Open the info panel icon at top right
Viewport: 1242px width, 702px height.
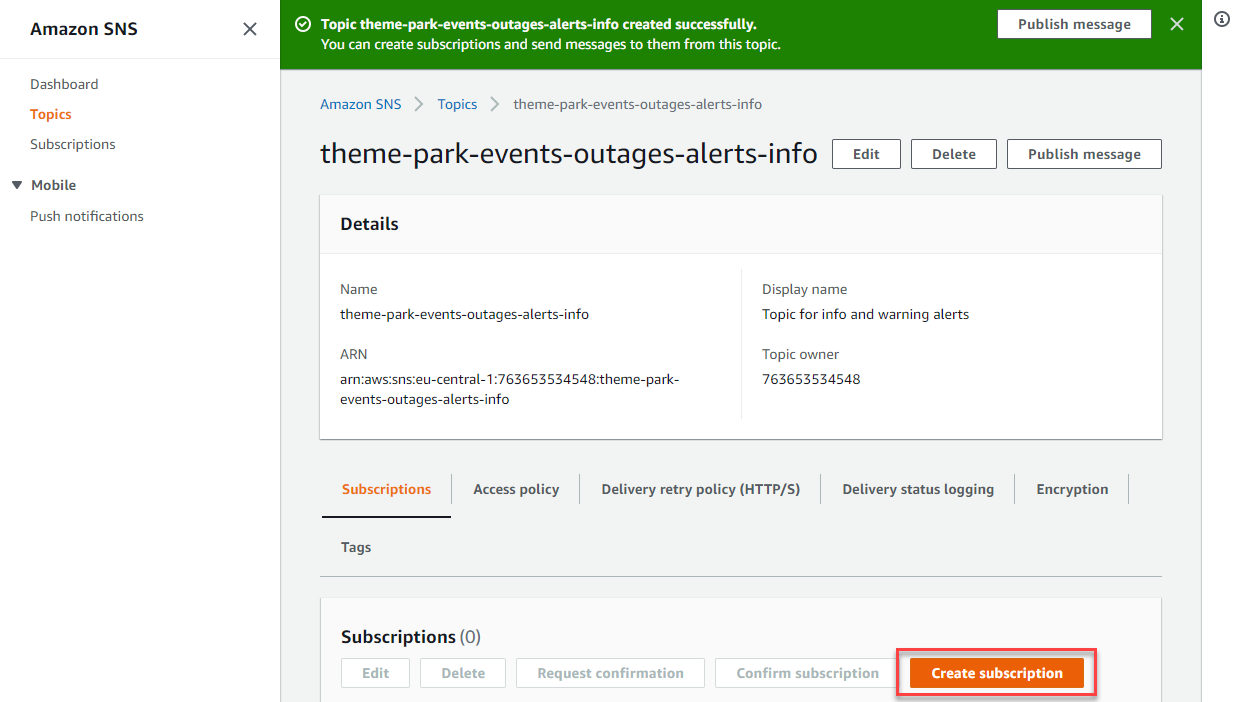(1222, 20)
